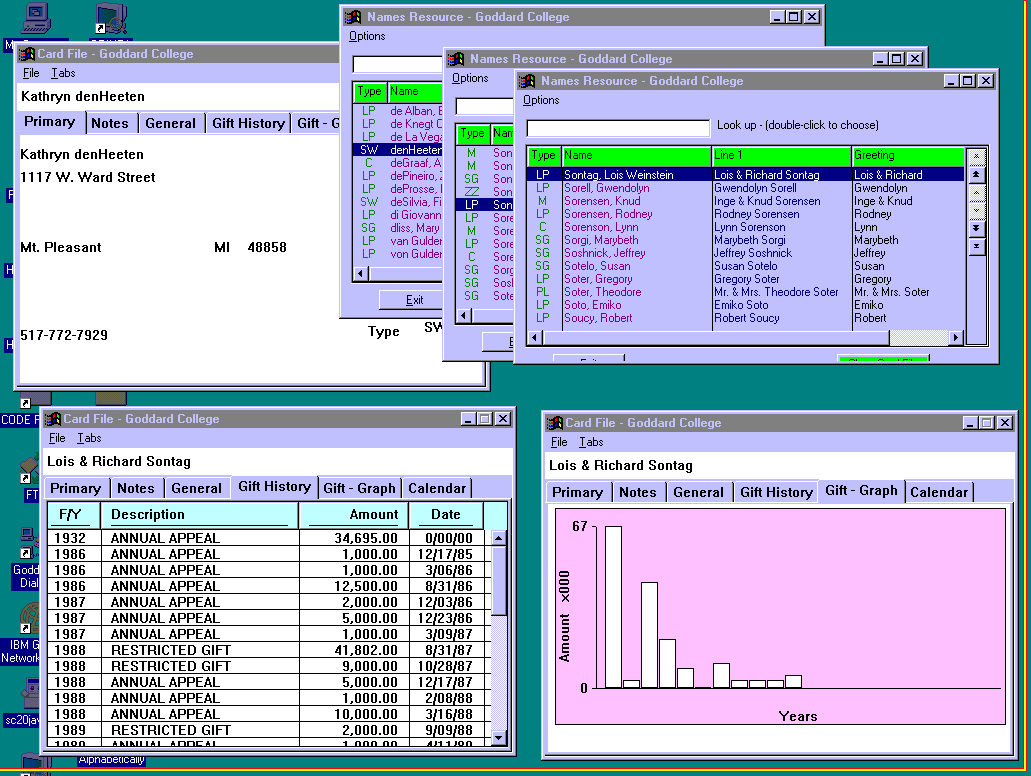Click tallest bar in gift graph
Viewport: 1031px width, 776px height.
[x=613, y=607]
